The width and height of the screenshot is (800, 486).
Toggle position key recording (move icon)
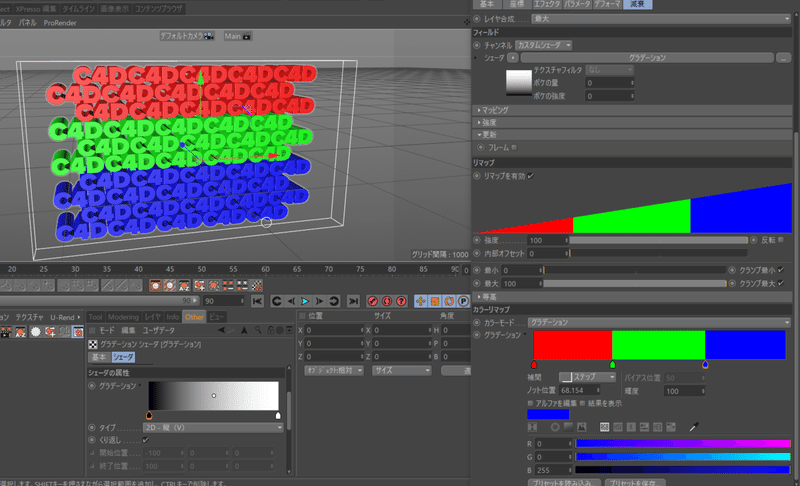pyautogui.click(x=420, y=301)
